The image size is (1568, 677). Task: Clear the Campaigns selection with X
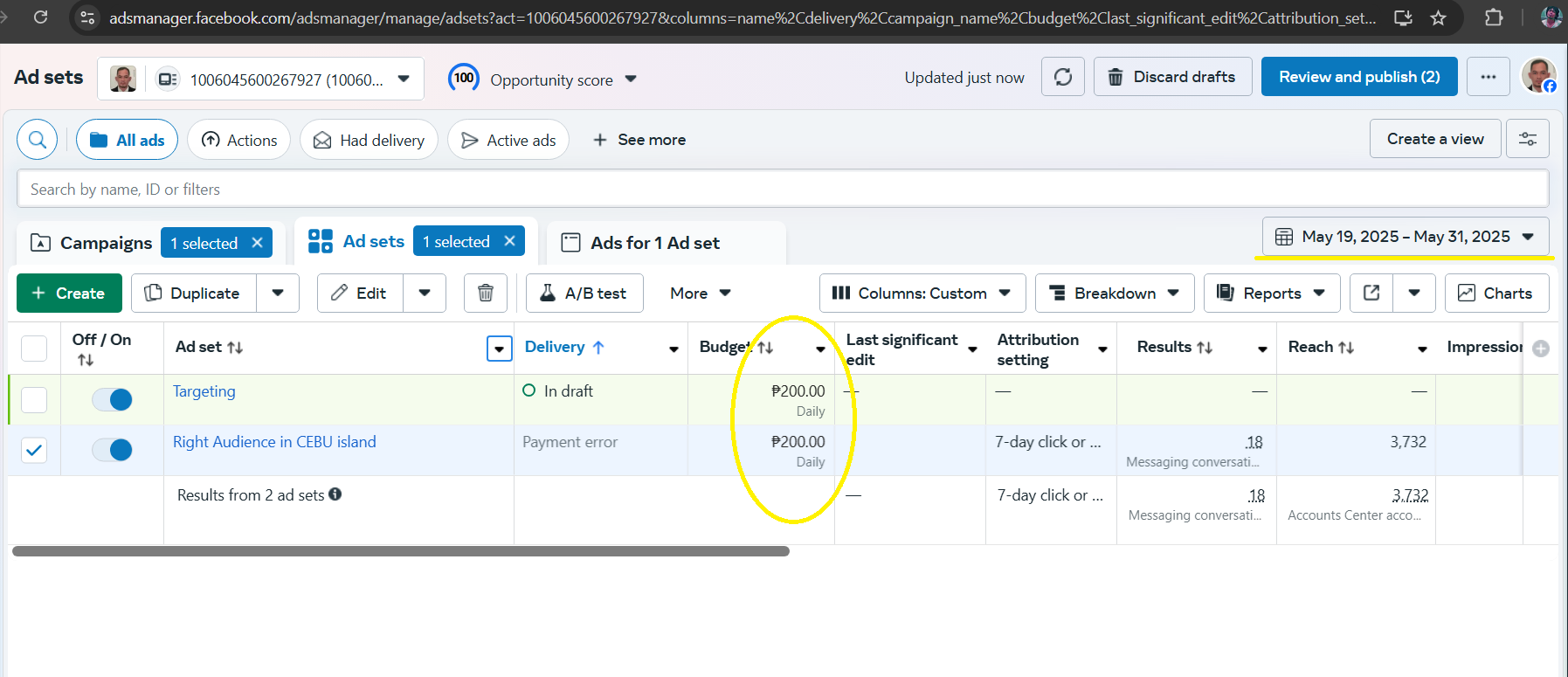pos(257,243)
